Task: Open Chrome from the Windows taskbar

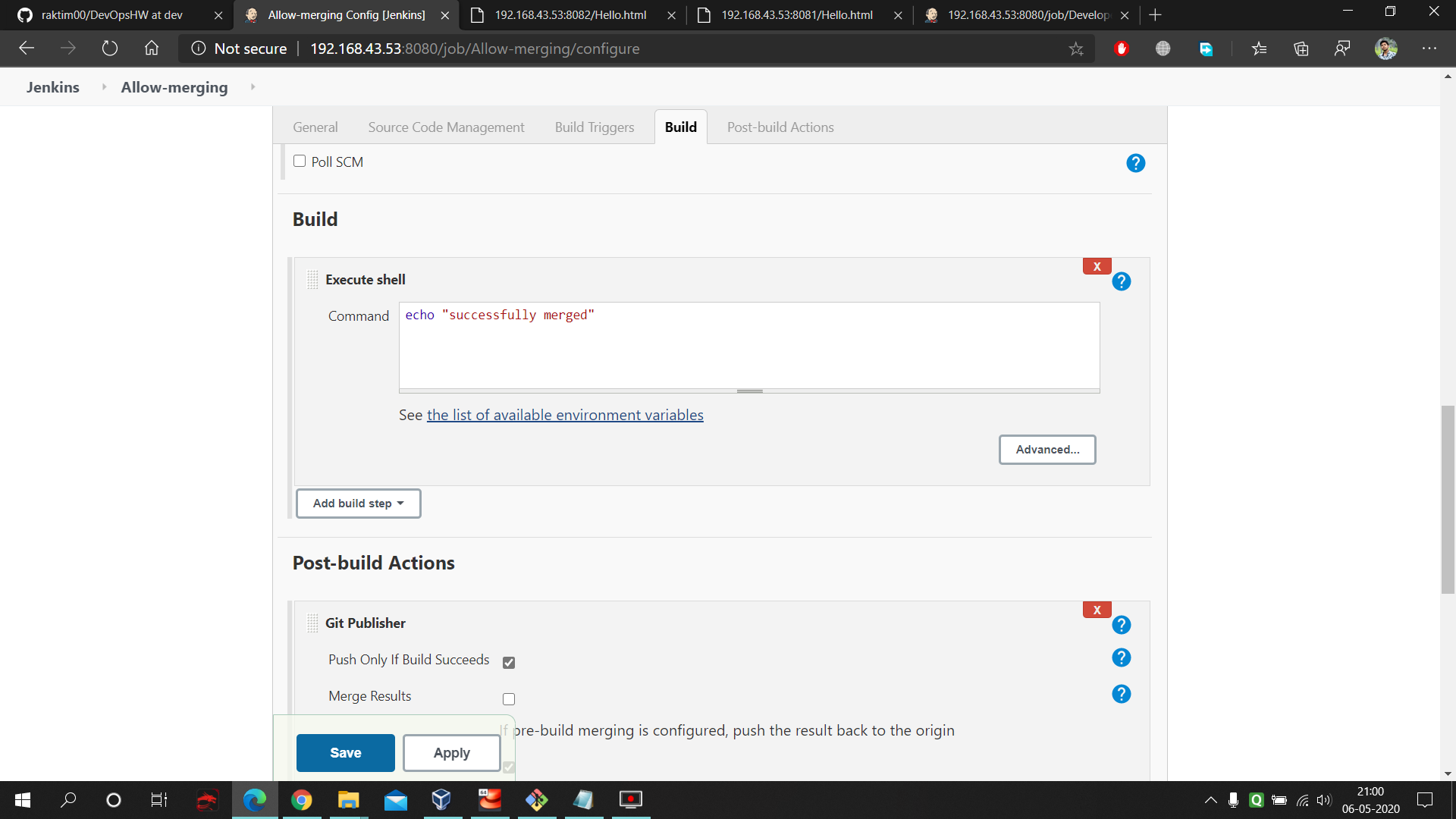Action: (301, 800)
